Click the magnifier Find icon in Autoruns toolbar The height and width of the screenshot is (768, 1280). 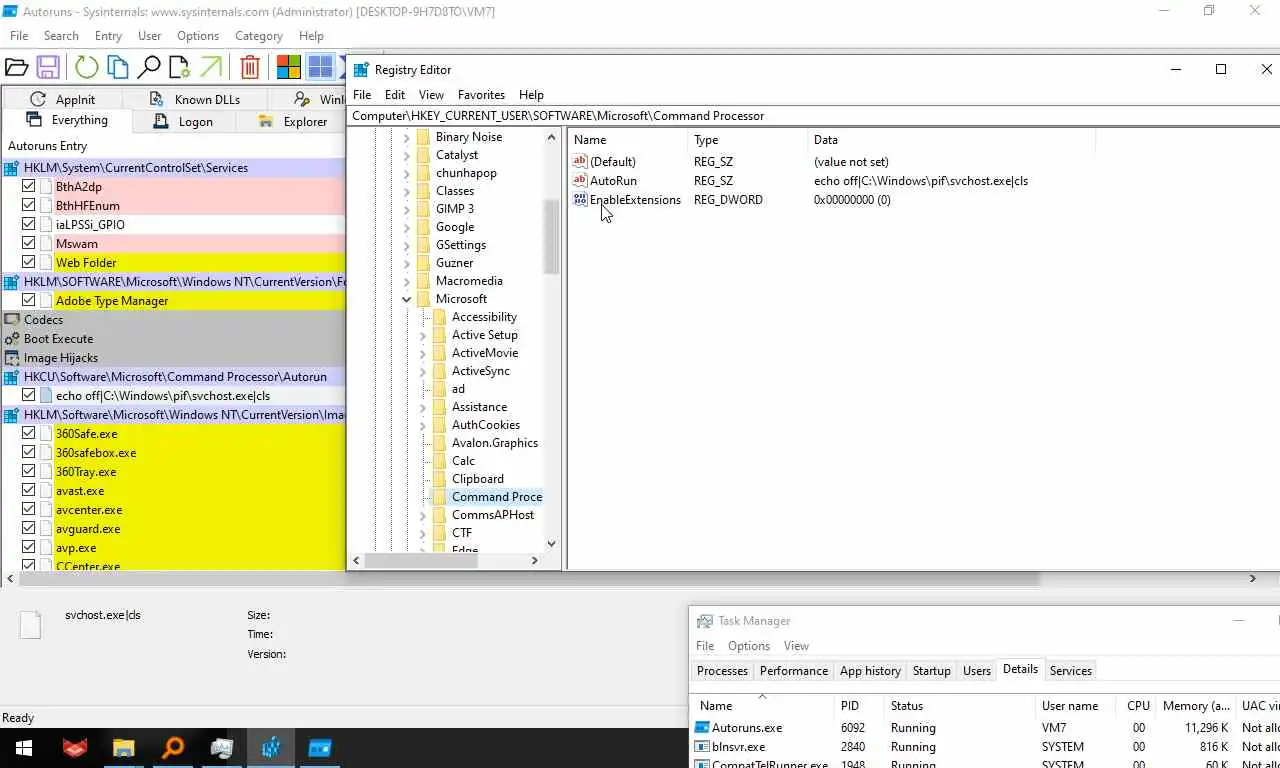[149, 67]
